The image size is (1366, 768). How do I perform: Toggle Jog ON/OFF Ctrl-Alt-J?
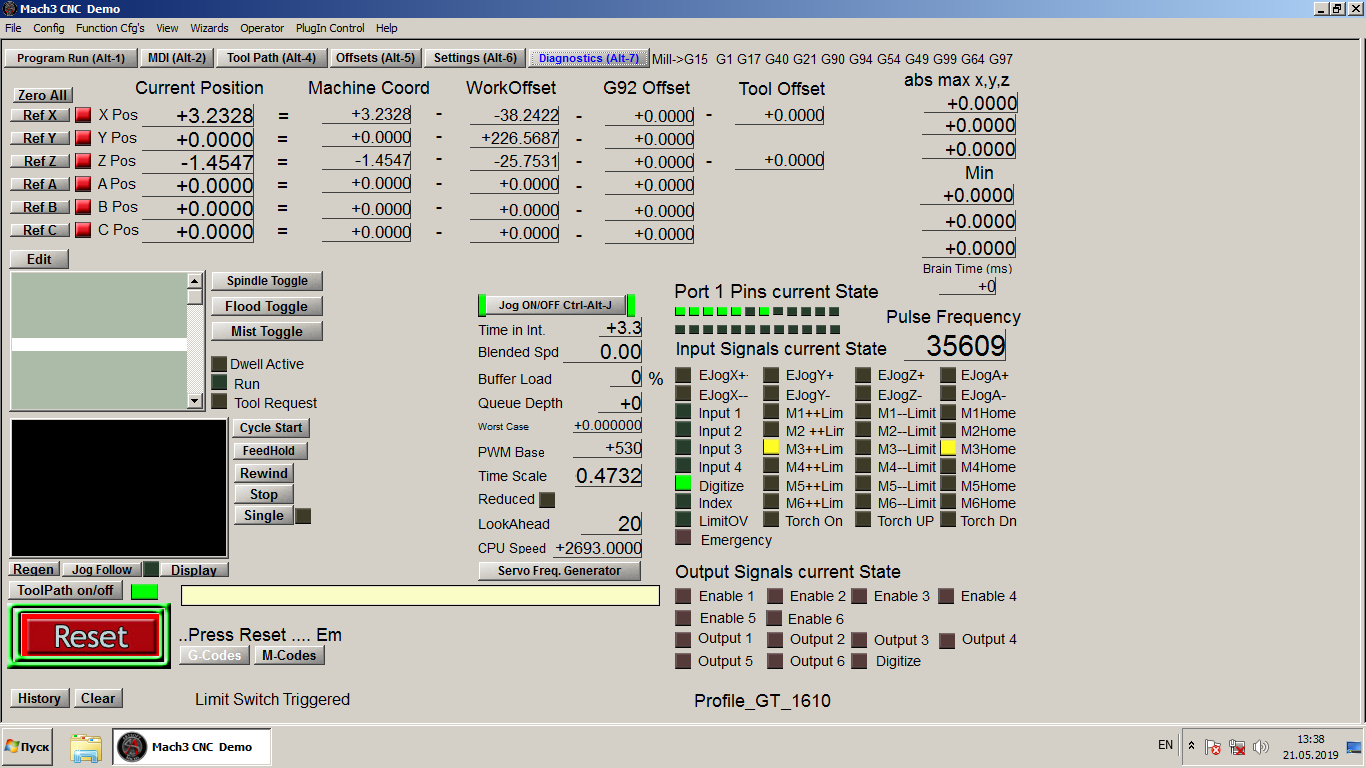coord(556,305)
